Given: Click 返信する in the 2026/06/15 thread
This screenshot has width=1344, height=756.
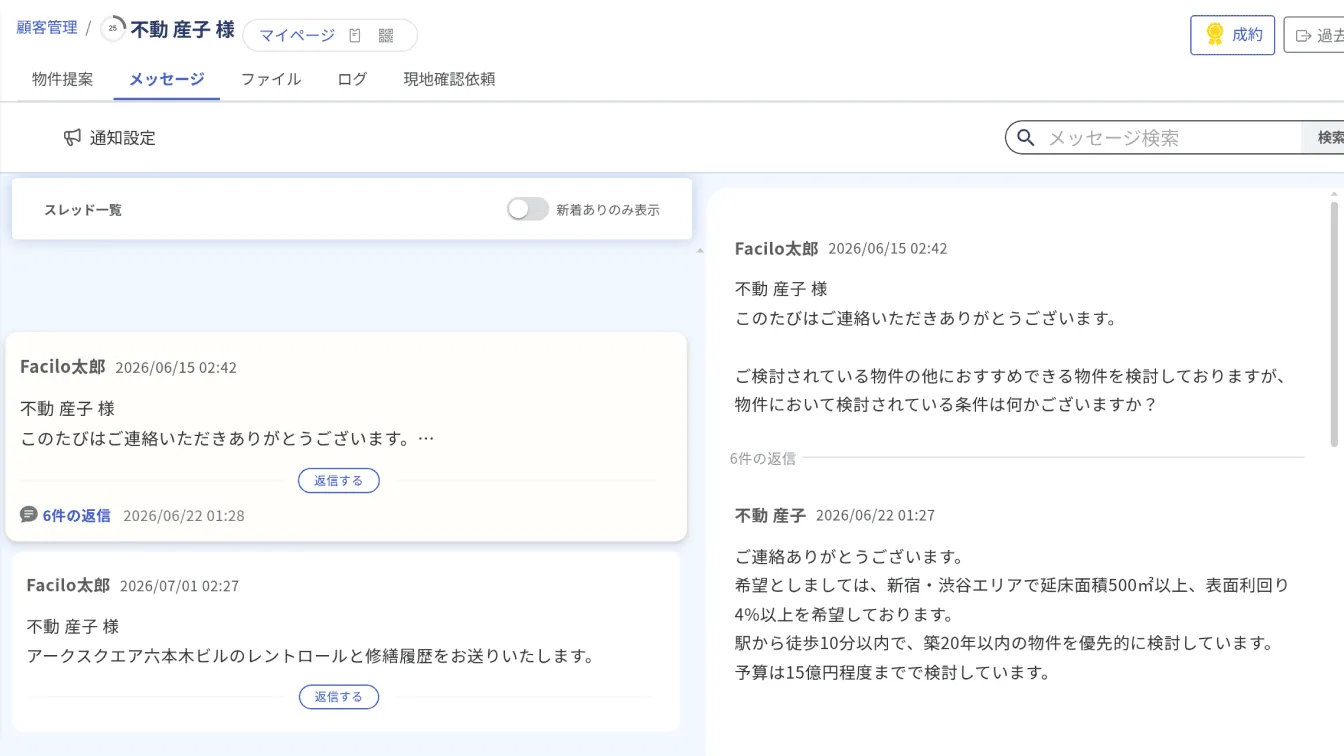Looking at the screenshot, I should pos(339,481).
